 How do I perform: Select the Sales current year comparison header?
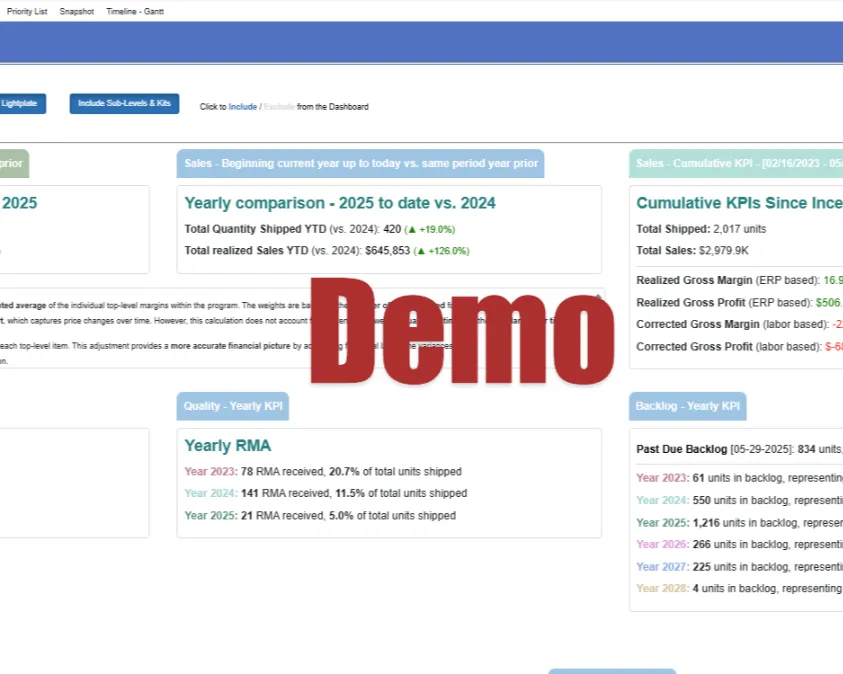point(360,163)
